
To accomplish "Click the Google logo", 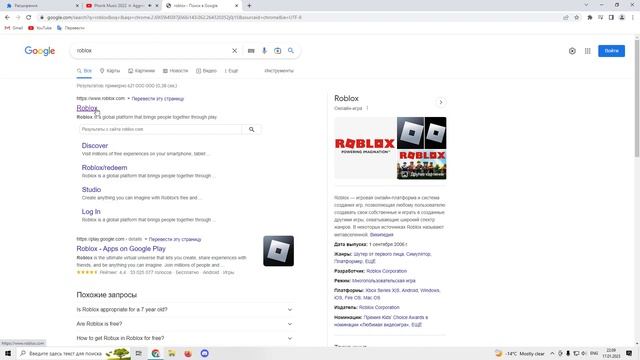I will (x=40, y=51).
